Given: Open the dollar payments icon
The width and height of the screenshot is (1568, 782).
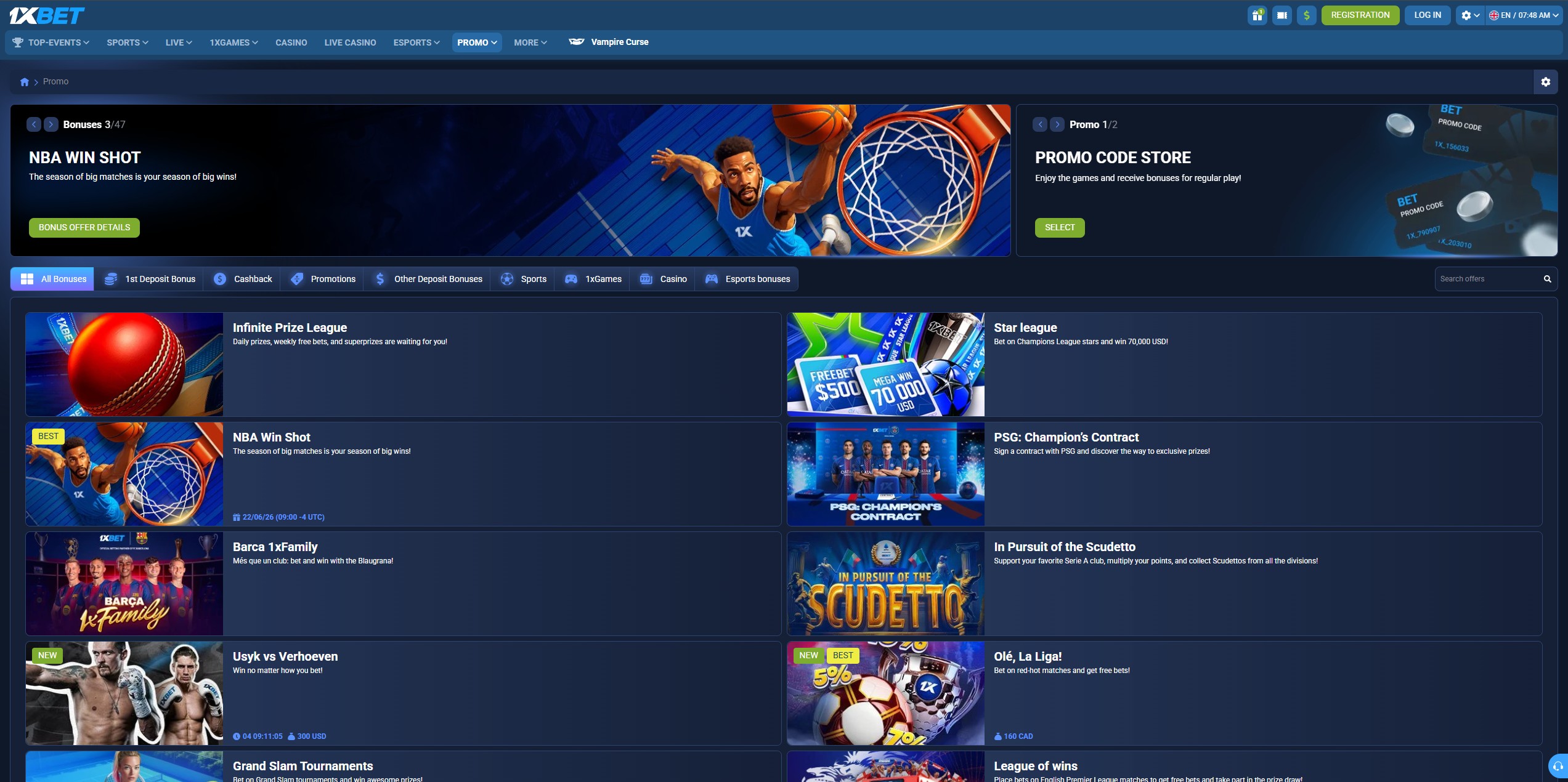Looking at the screenshot, I should coord(1307,15).
